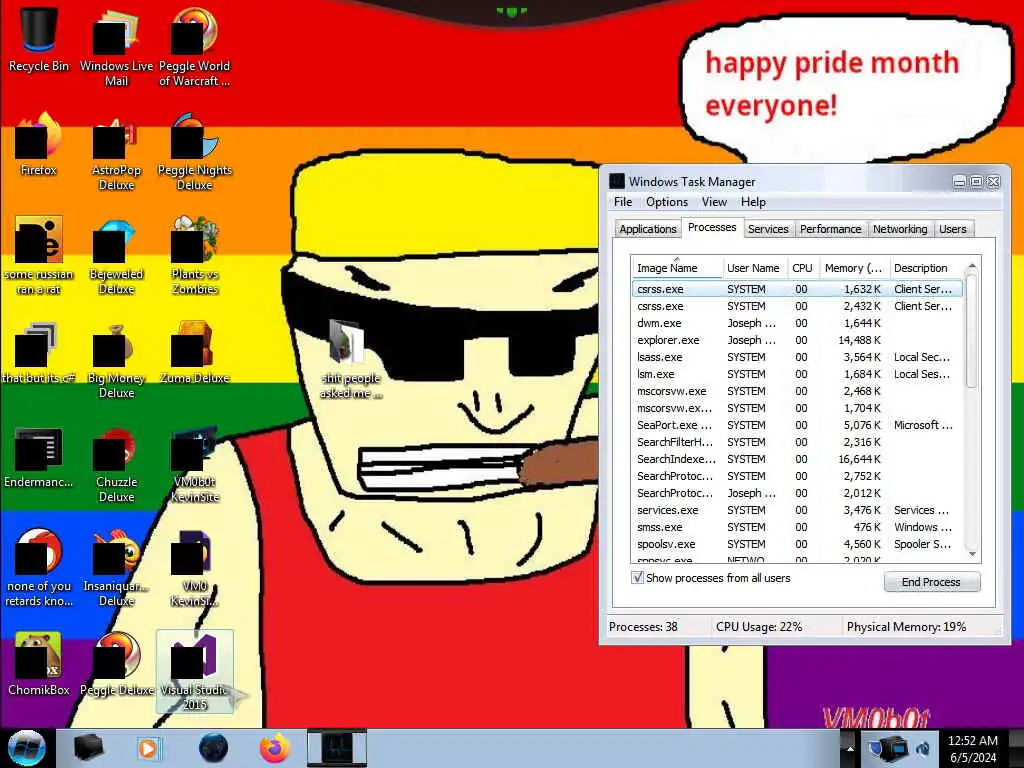The image size is (1024, 768).
Task: Sort by the Image Name column header
Action: pos(677,268)
